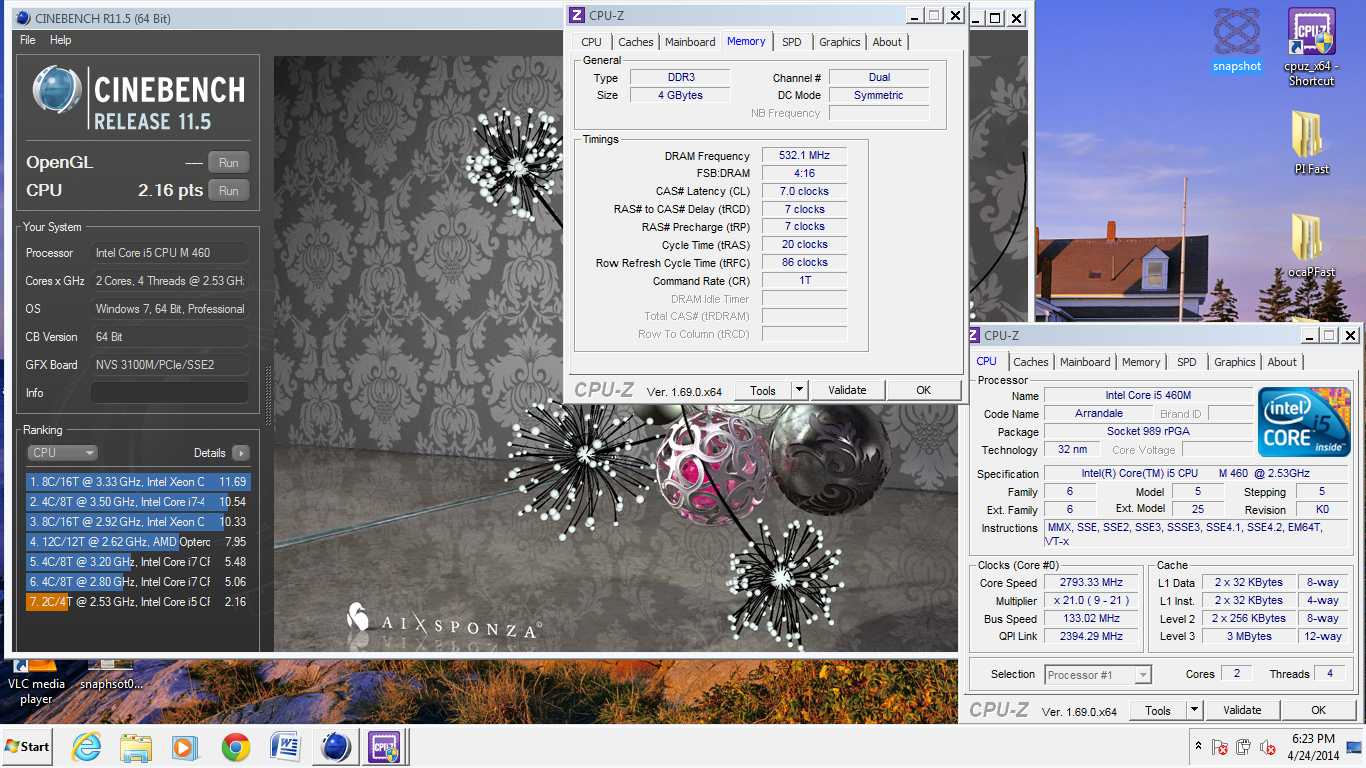The image size is (1366, 768).
Task: Run the OpenGL benchmark
Action: point(229,163)
